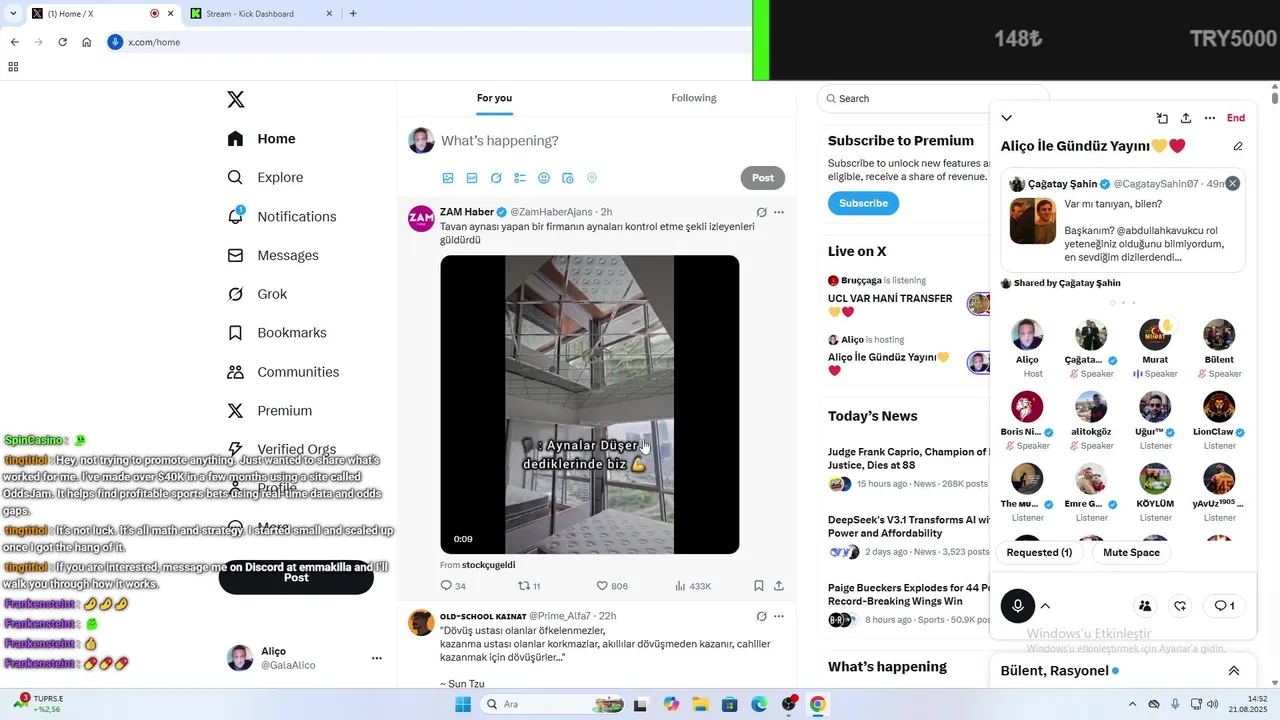Send a heart reaction in the Space
1280x720 pixels.
click(1180, 606)
